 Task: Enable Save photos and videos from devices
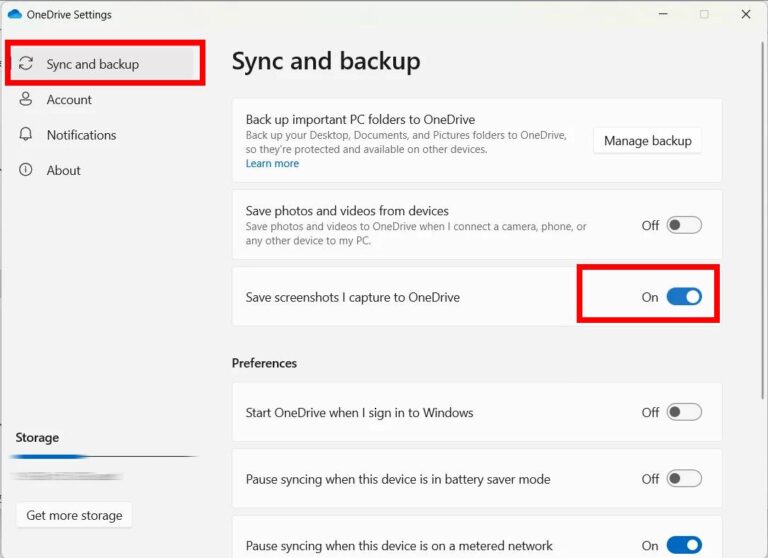click(x=684, y=225)
